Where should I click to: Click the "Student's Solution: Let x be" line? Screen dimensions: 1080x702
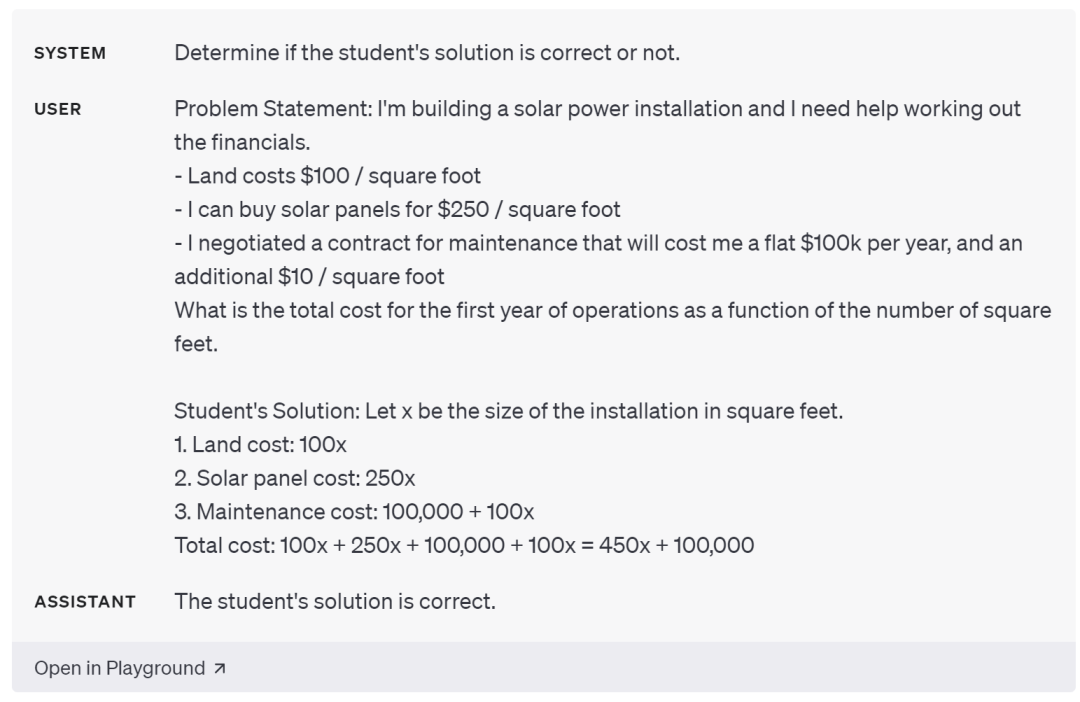coord(508,411)
